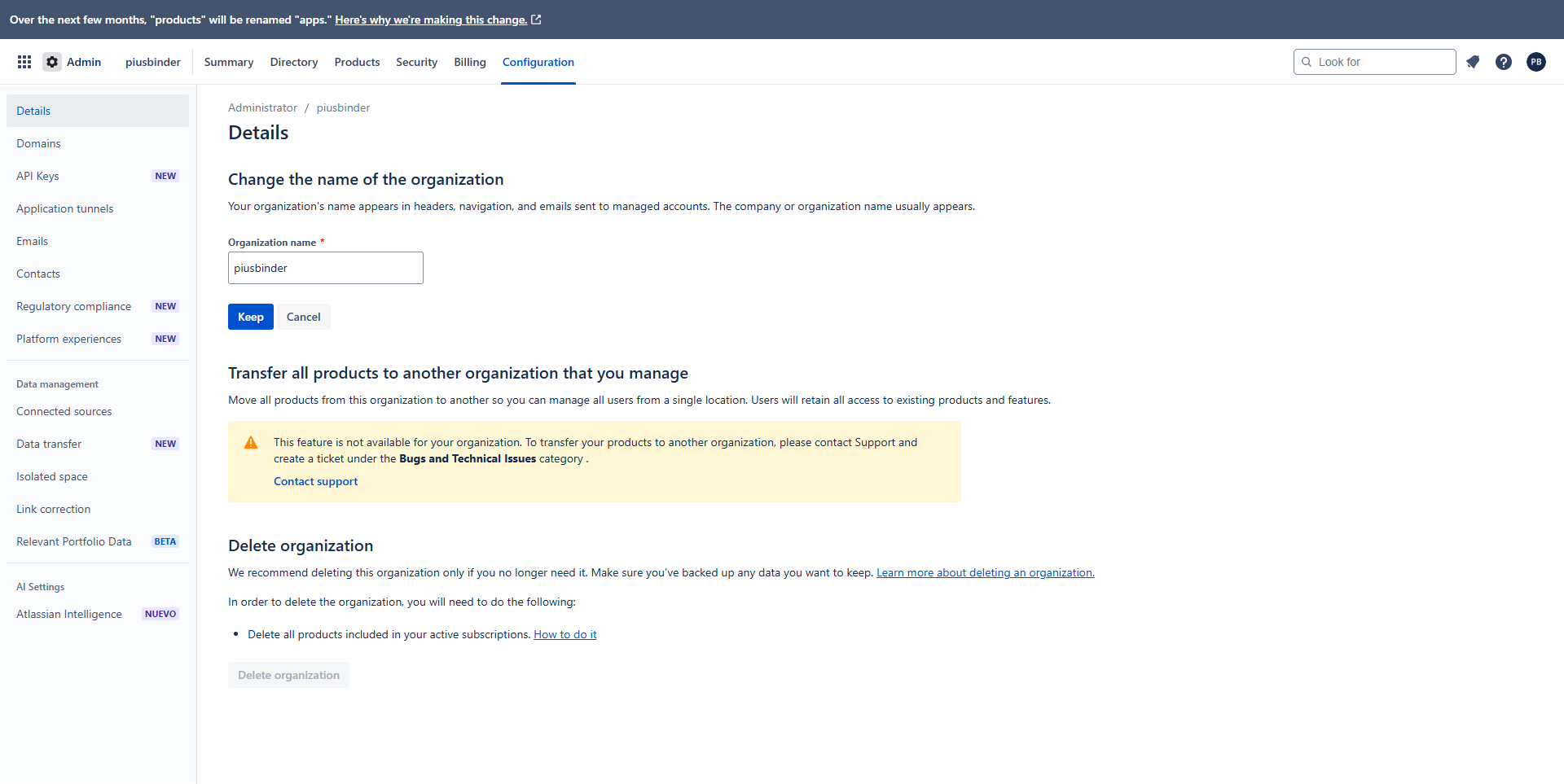Click the disabled Delete organization button
1564x784 pixels.
coord(288,675)
